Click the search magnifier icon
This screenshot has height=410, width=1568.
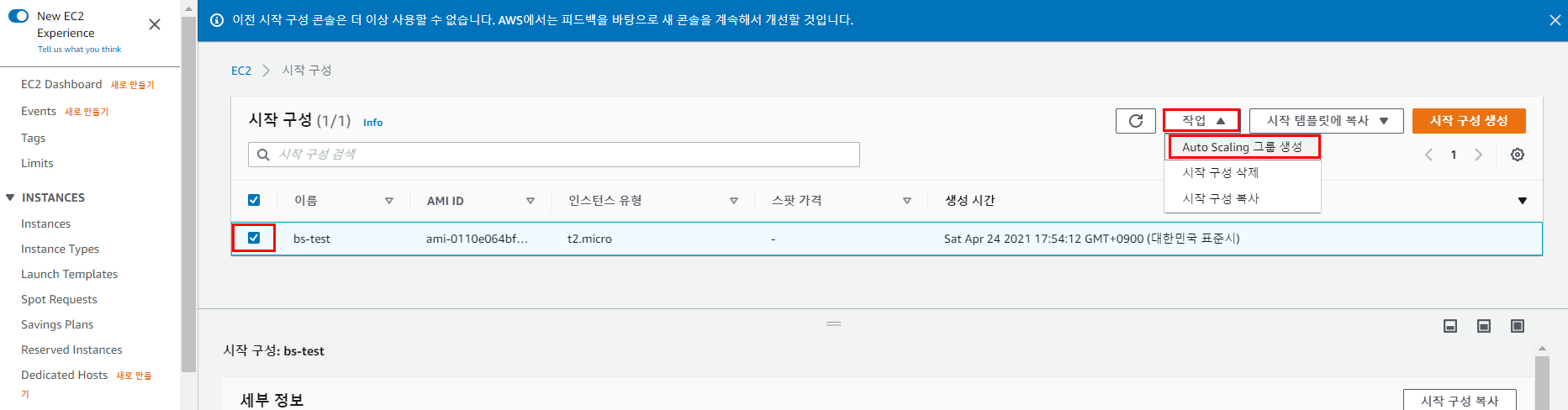tap(263, 155)
